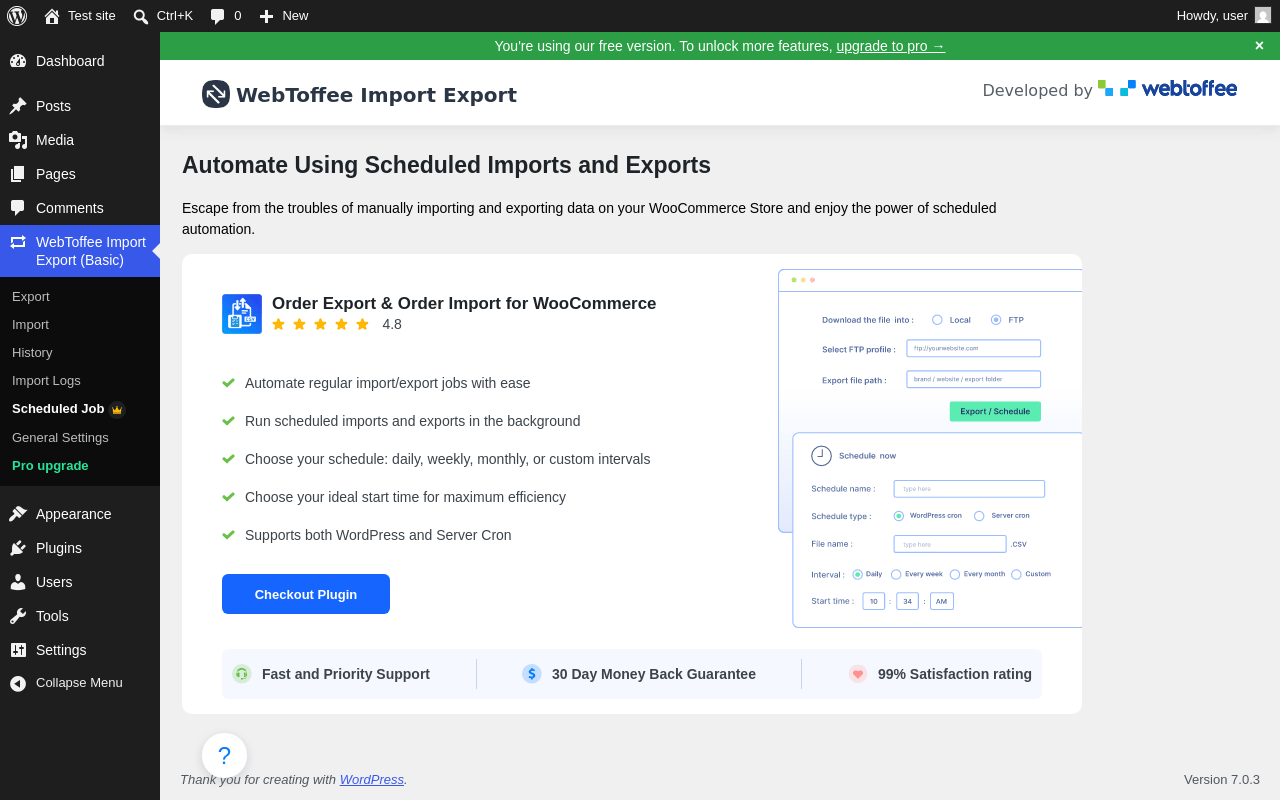1280x800 pixels.
Task: Follow the 'upgrade to pro →' banner link
Action: point(890,46)
